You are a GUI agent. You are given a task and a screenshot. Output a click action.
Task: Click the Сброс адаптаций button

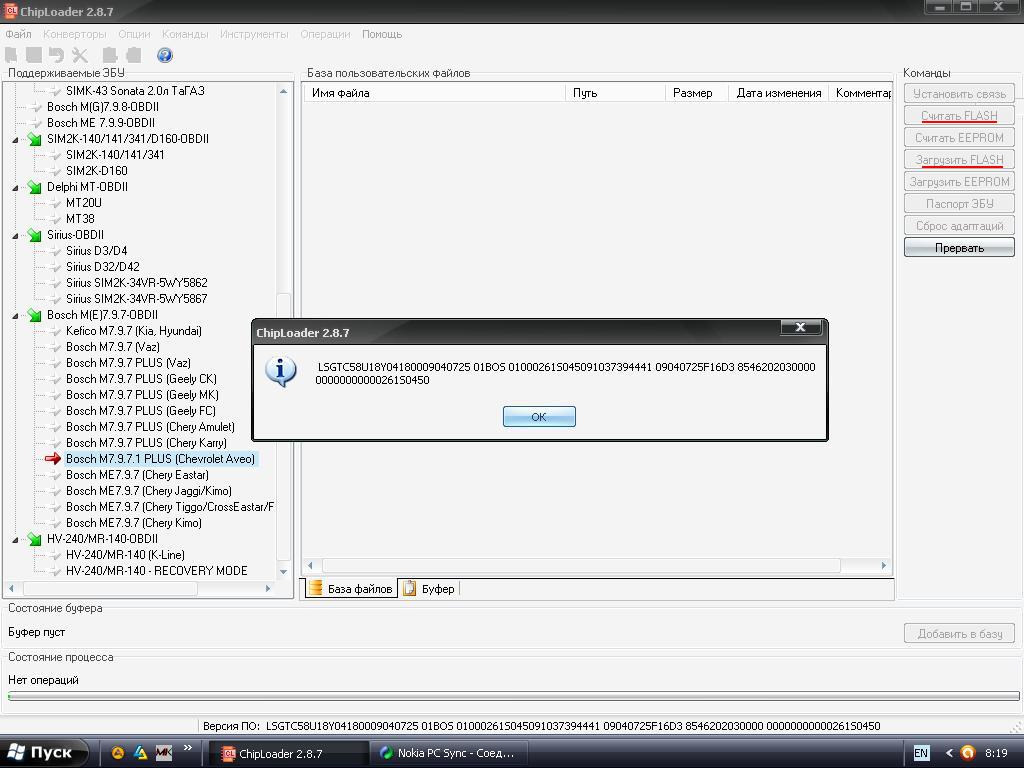pos(959,225)
